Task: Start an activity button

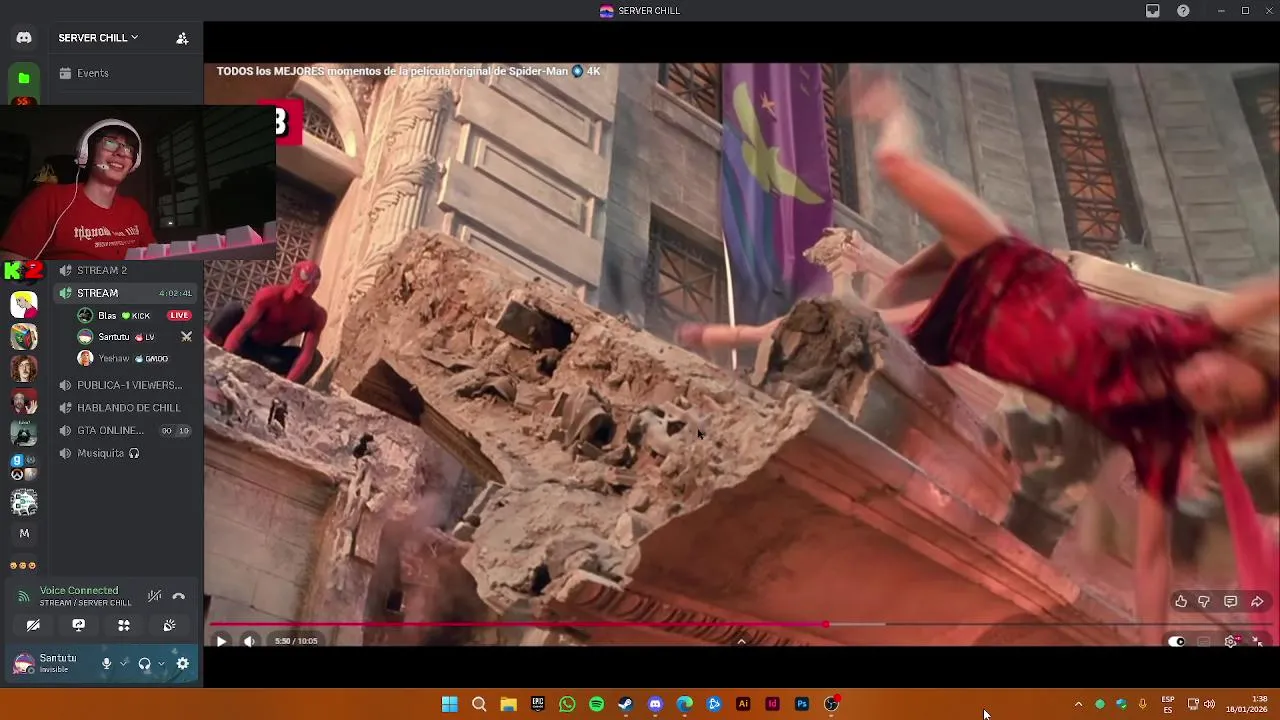Action: 124,625
